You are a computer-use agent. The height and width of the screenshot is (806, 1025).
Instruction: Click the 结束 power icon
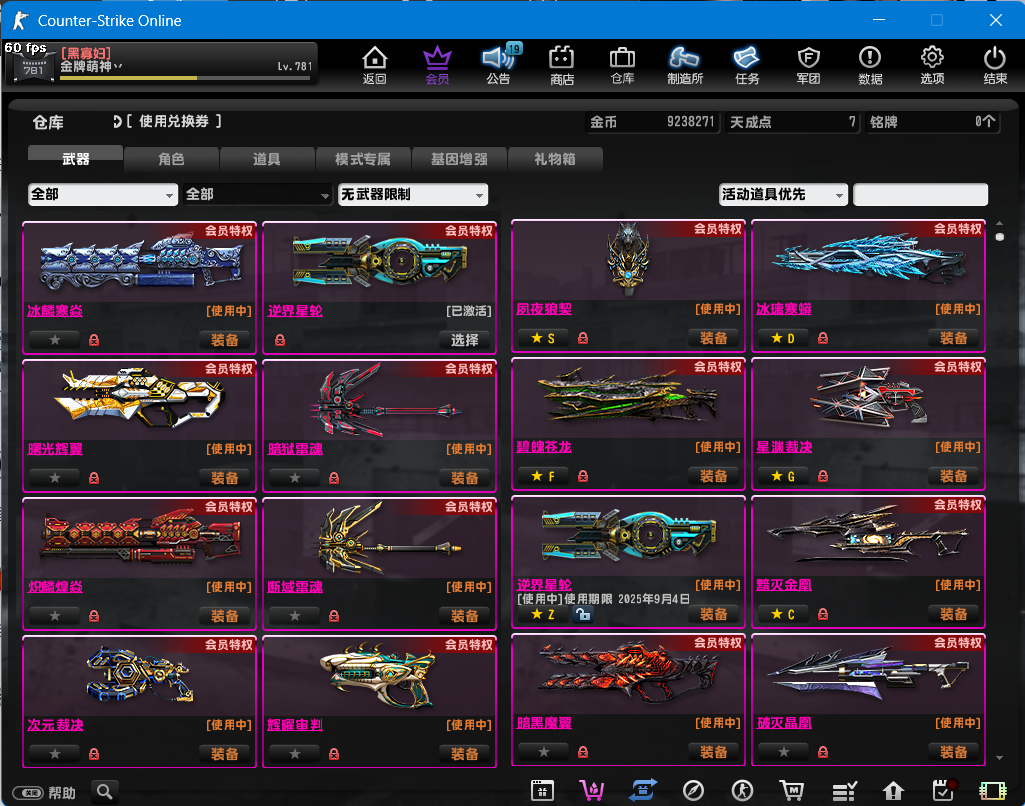(995, 65)
